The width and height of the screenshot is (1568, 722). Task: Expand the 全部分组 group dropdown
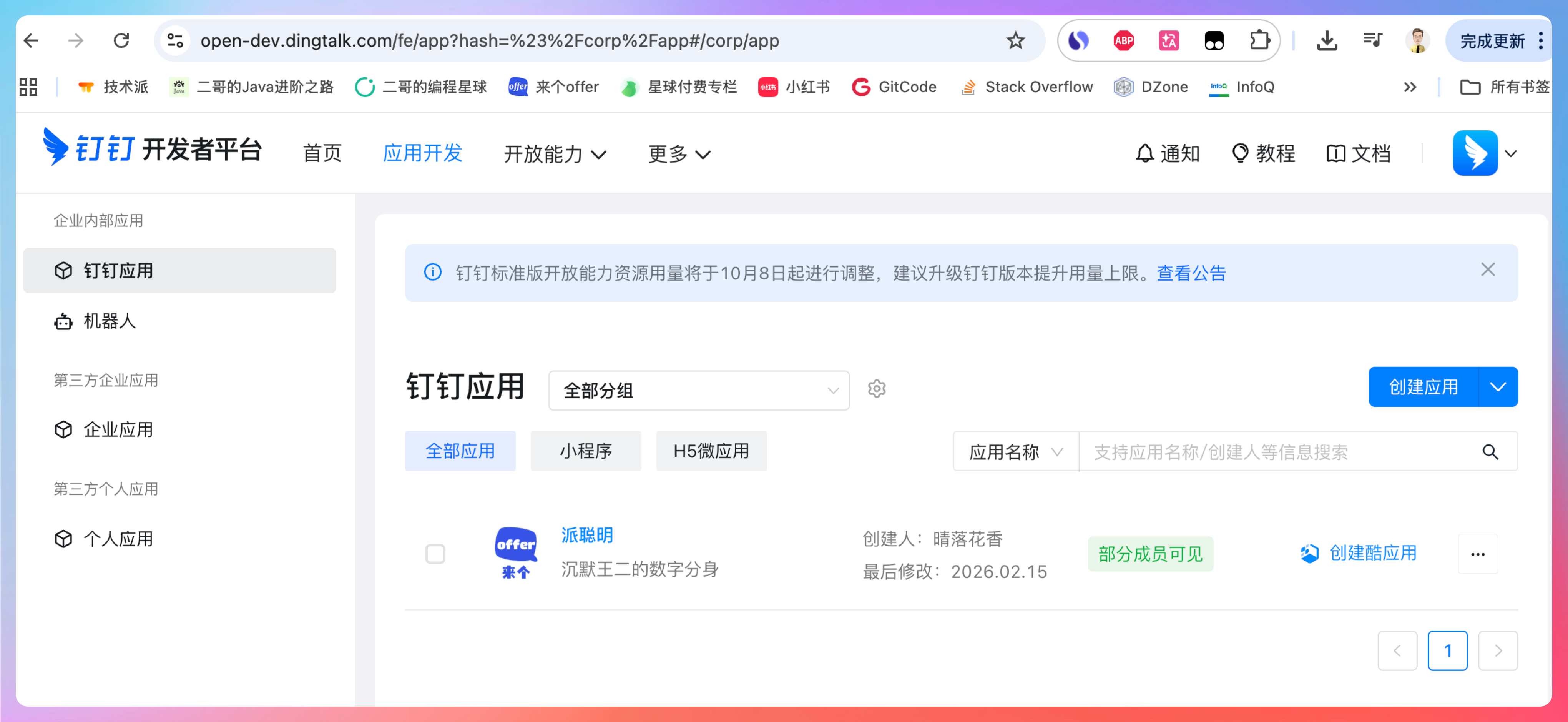[x=698, y=390]
